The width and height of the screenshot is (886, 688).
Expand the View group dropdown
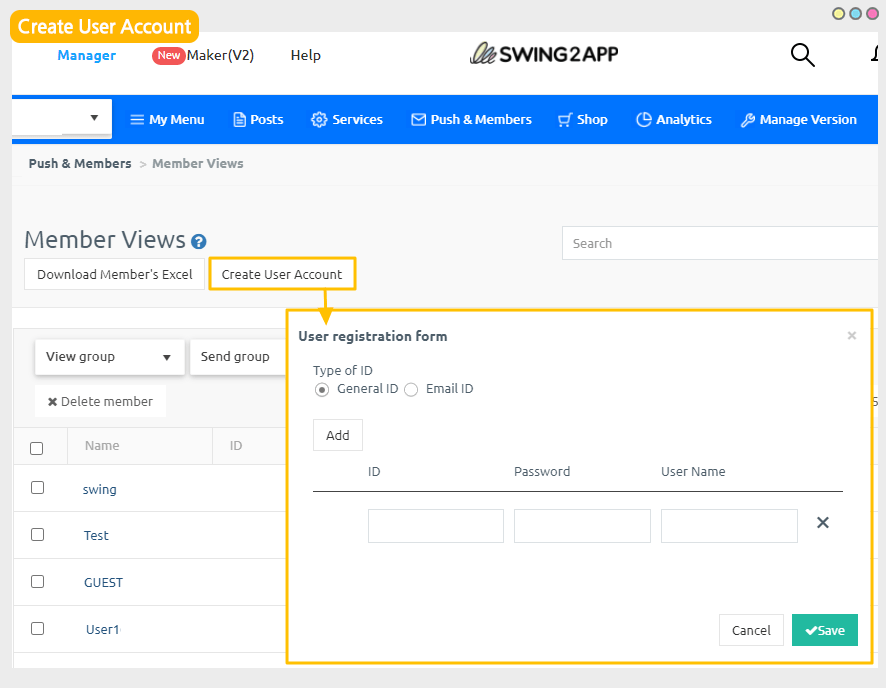[110, 357]
